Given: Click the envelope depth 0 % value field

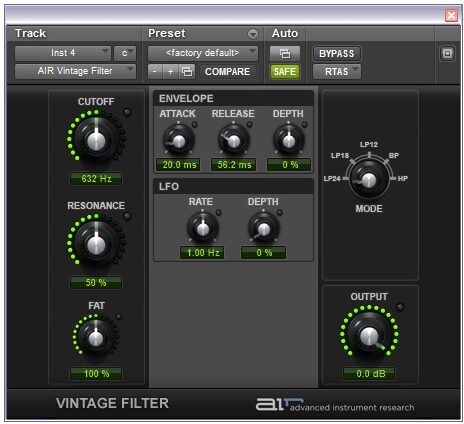Looking at the screenshot, I should click(x=289, y=165).
